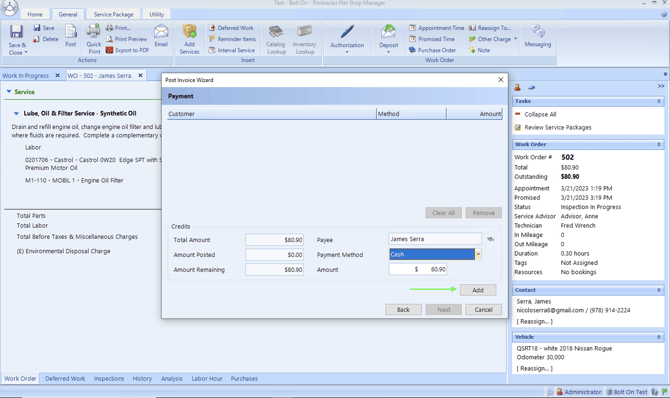Click the Back button in the wizard
This screenshot has height=398, width=670.
(403, 310)
